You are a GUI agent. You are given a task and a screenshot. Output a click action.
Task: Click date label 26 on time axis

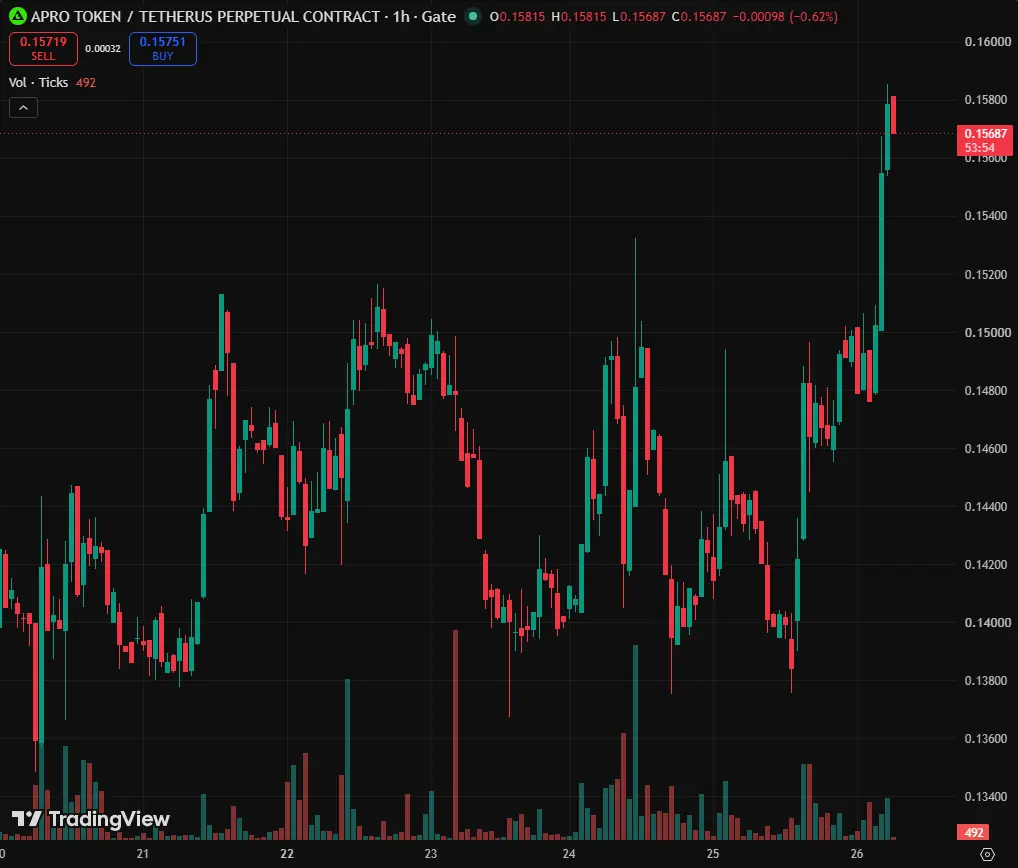[857, 854]
